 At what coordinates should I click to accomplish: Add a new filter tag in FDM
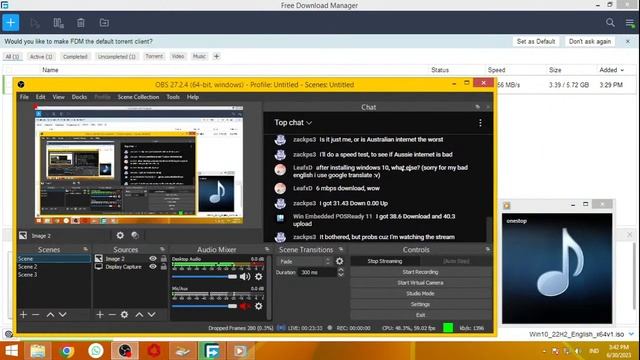[217, 56]
